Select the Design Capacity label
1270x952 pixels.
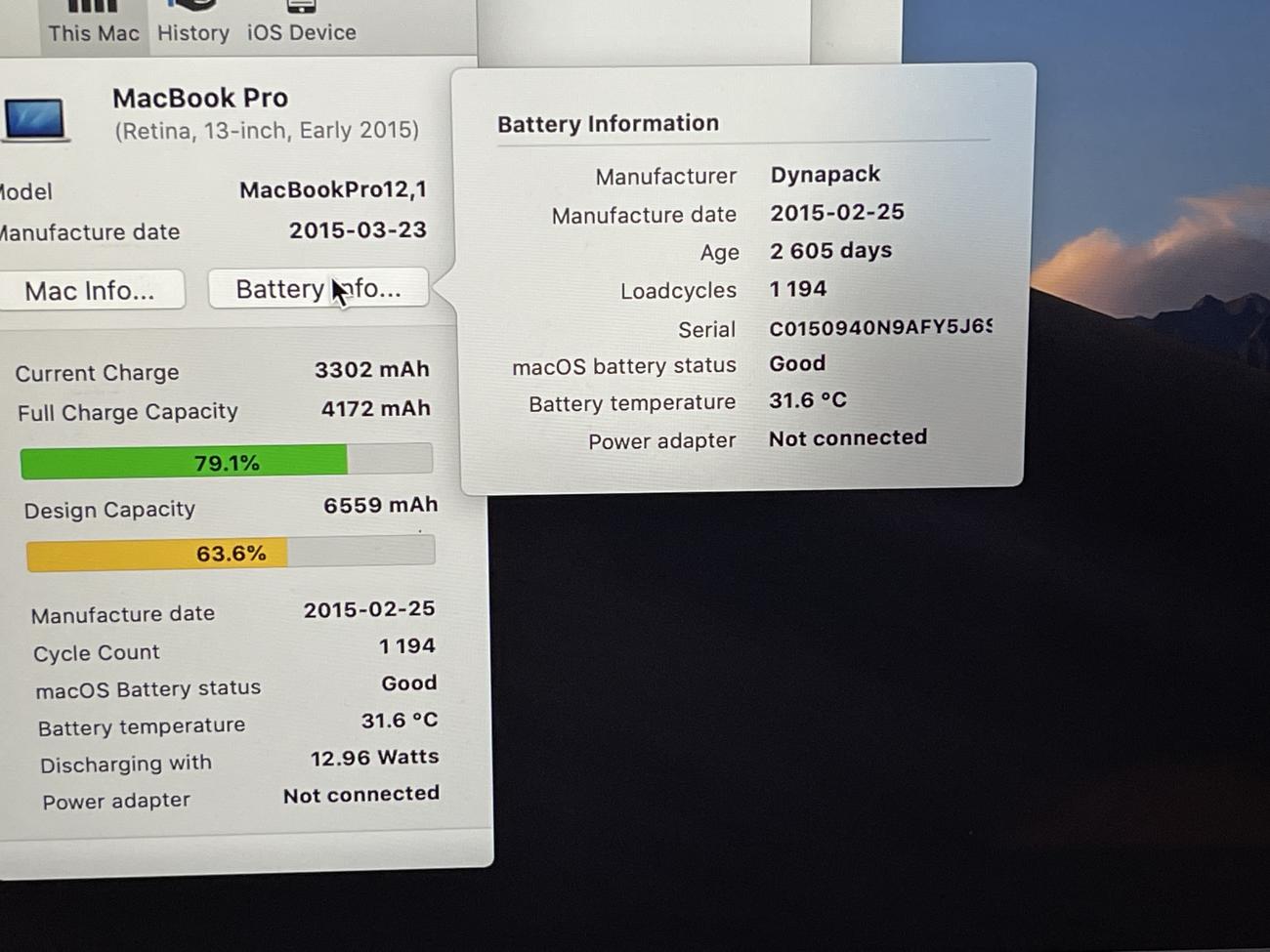[x=109, y=510]
